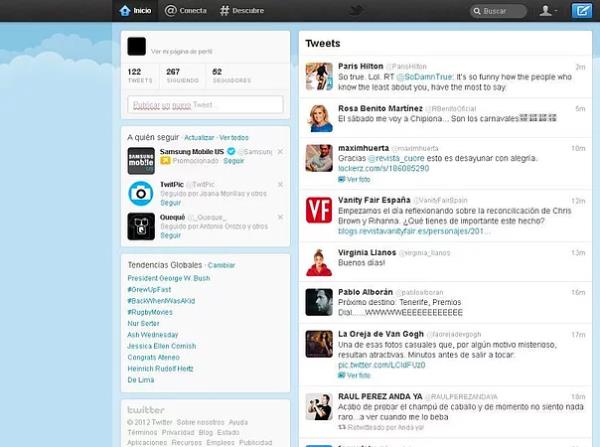Follow Samsung Mobile US with Seguir
600x447 pixels.
pyautogui.click(x=233, y=161)
